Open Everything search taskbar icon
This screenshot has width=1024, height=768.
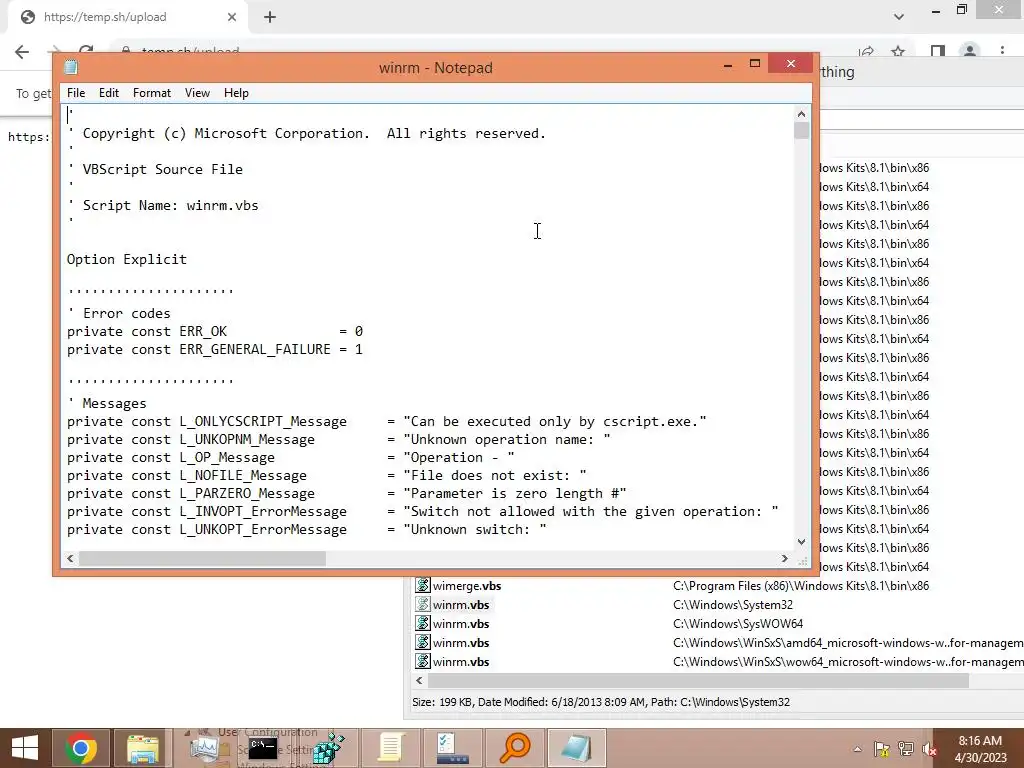[x=515, y=748]
